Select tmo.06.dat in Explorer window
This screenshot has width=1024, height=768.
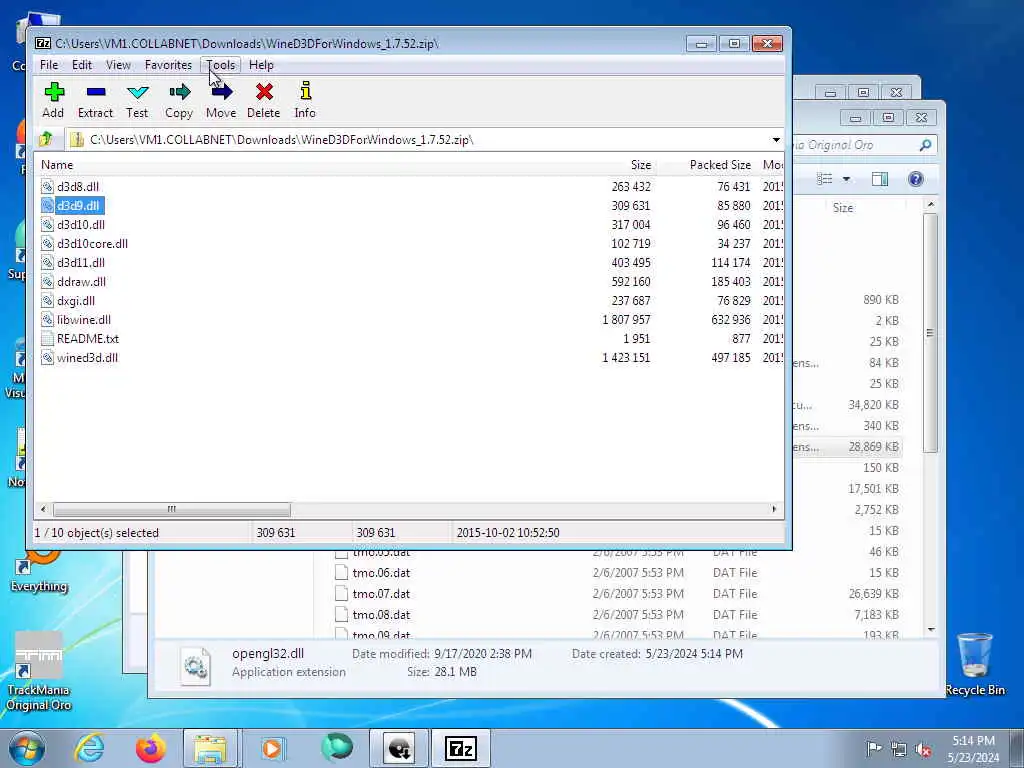[381, 573]
